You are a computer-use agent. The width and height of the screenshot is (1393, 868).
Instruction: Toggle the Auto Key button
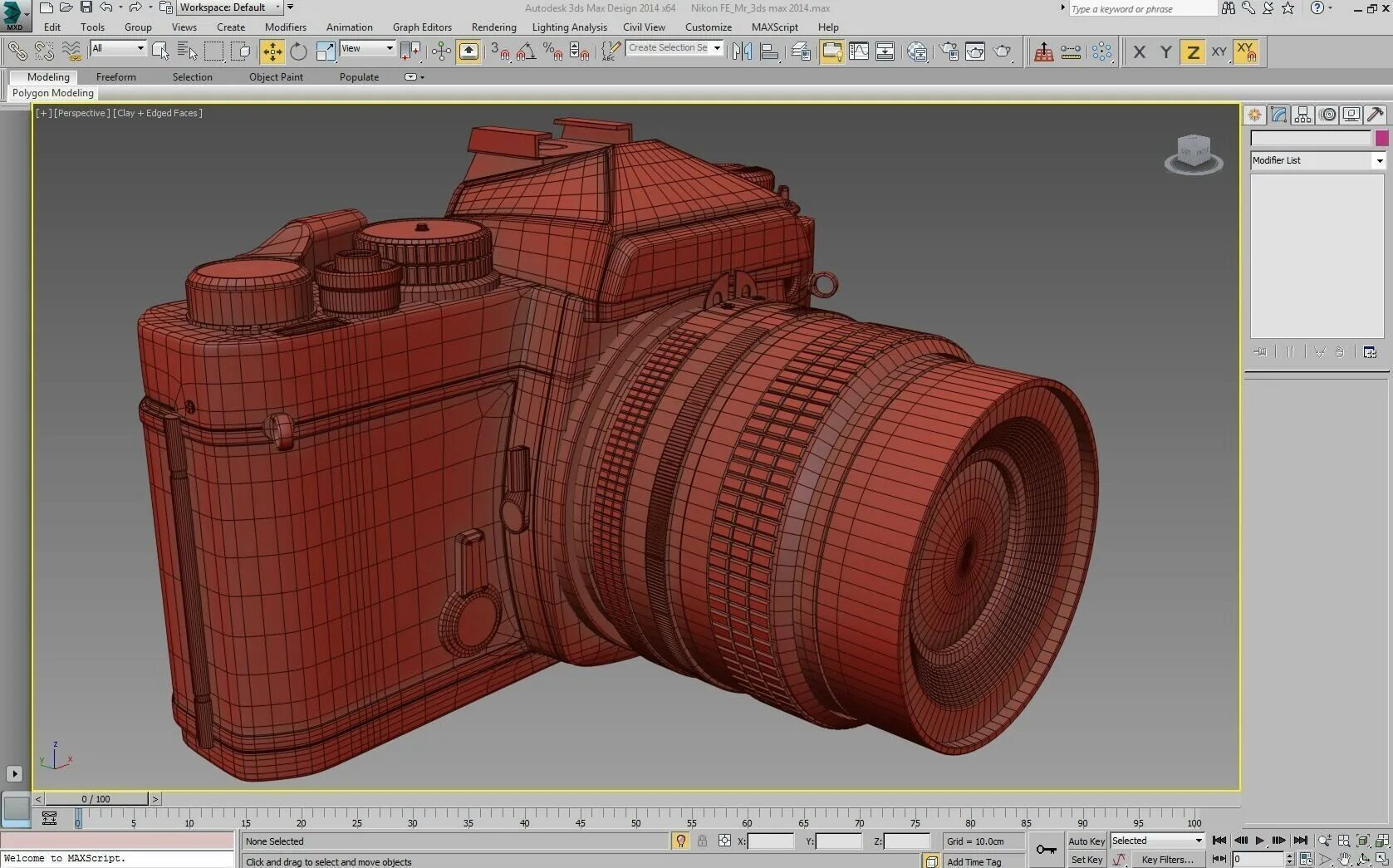(x=1086, y=841)
